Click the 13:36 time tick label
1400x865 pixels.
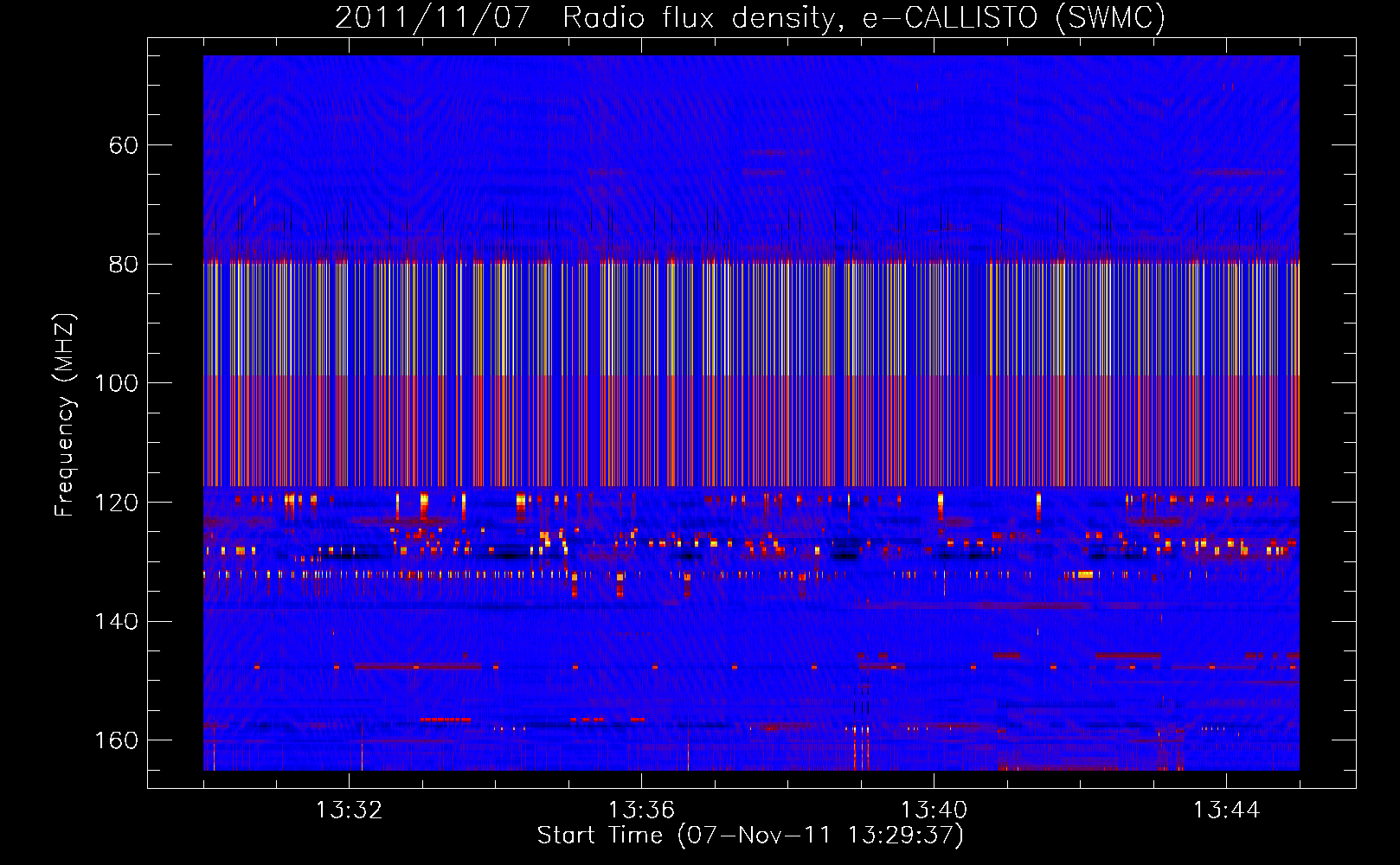[641, 811]
